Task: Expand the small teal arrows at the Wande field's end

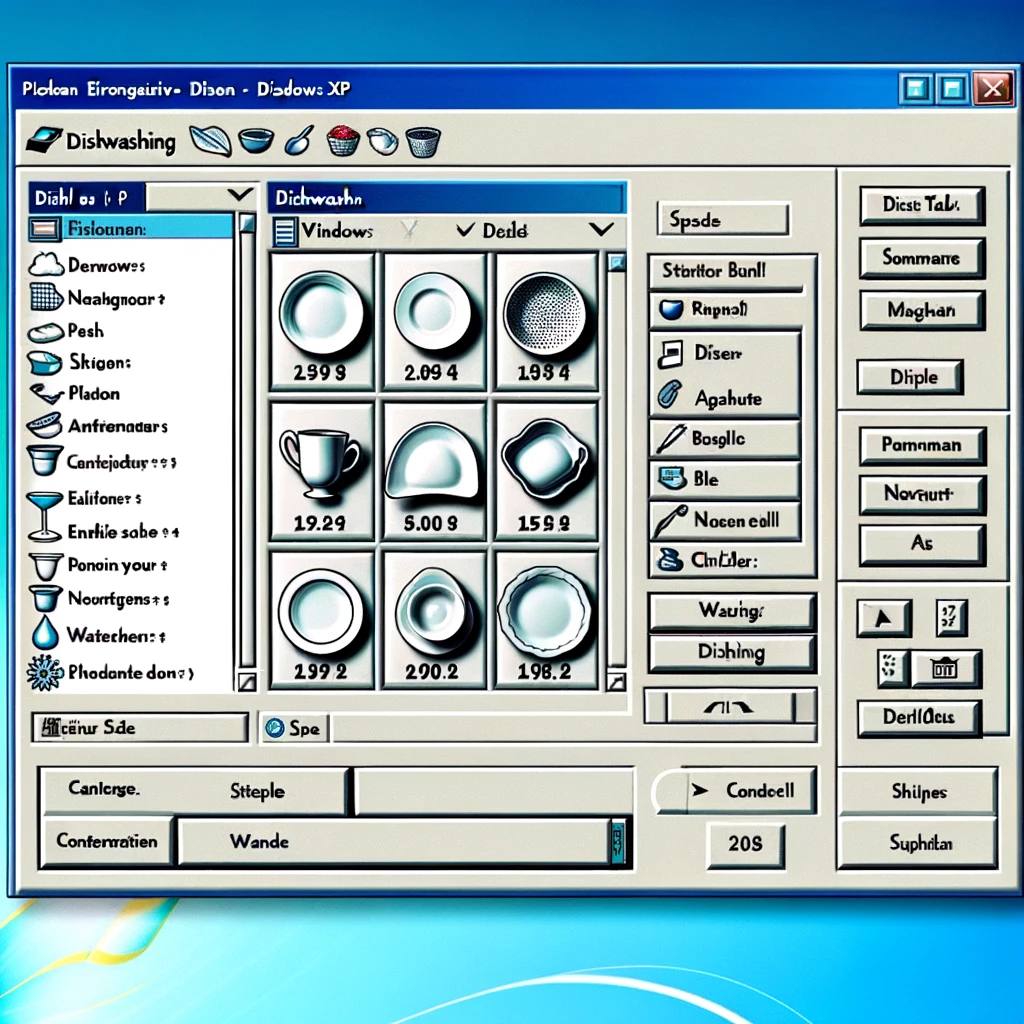Action: point(618,842)
